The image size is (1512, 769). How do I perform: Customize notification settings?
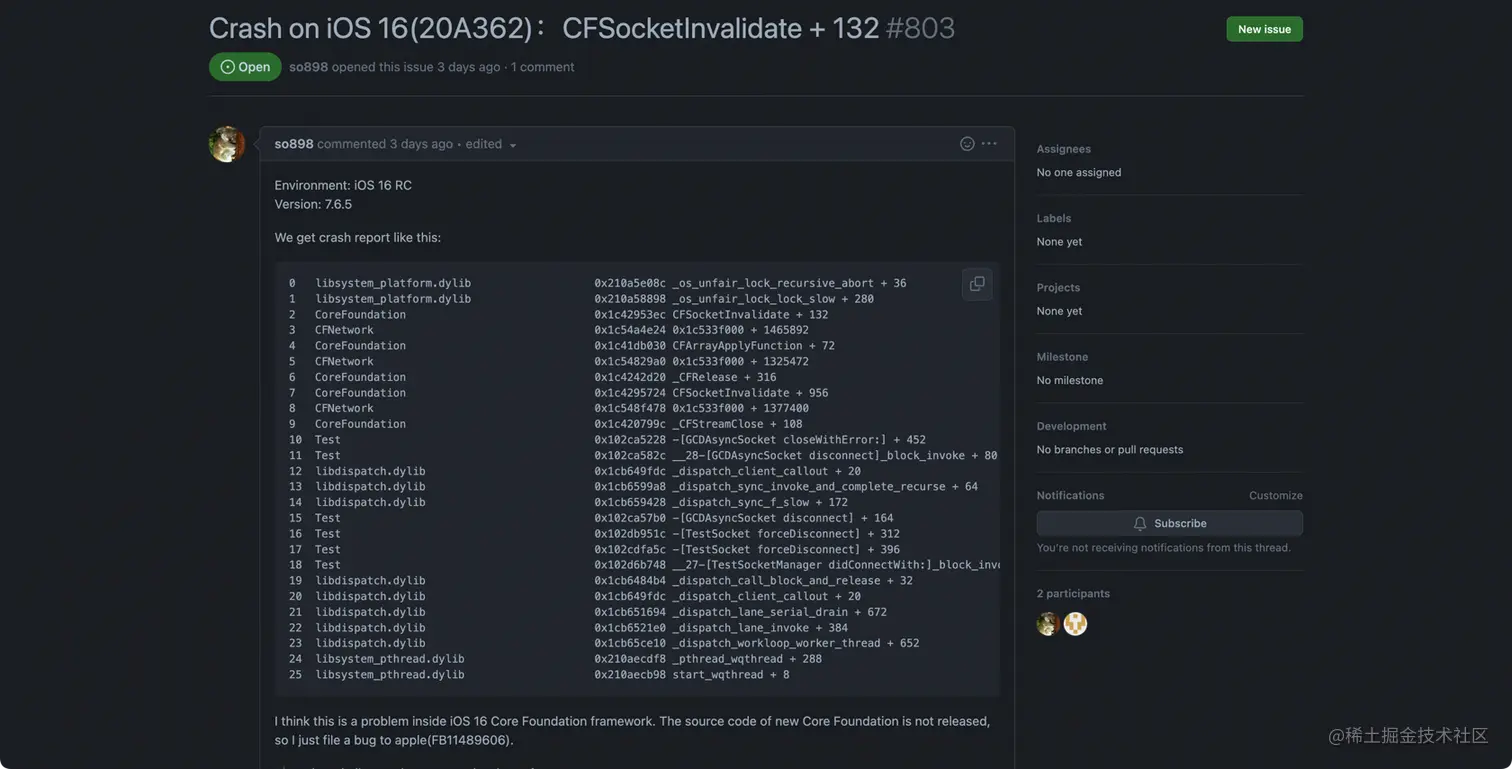pos(1275,496)
